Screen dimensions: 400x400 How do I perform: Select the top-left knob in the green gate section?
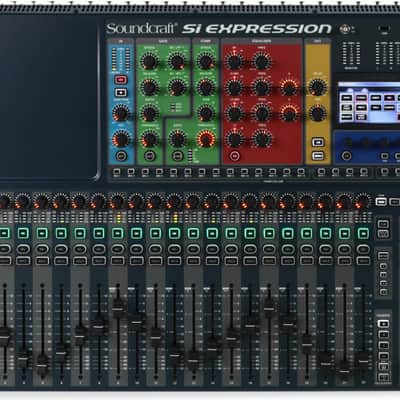[x=149, y=61]
